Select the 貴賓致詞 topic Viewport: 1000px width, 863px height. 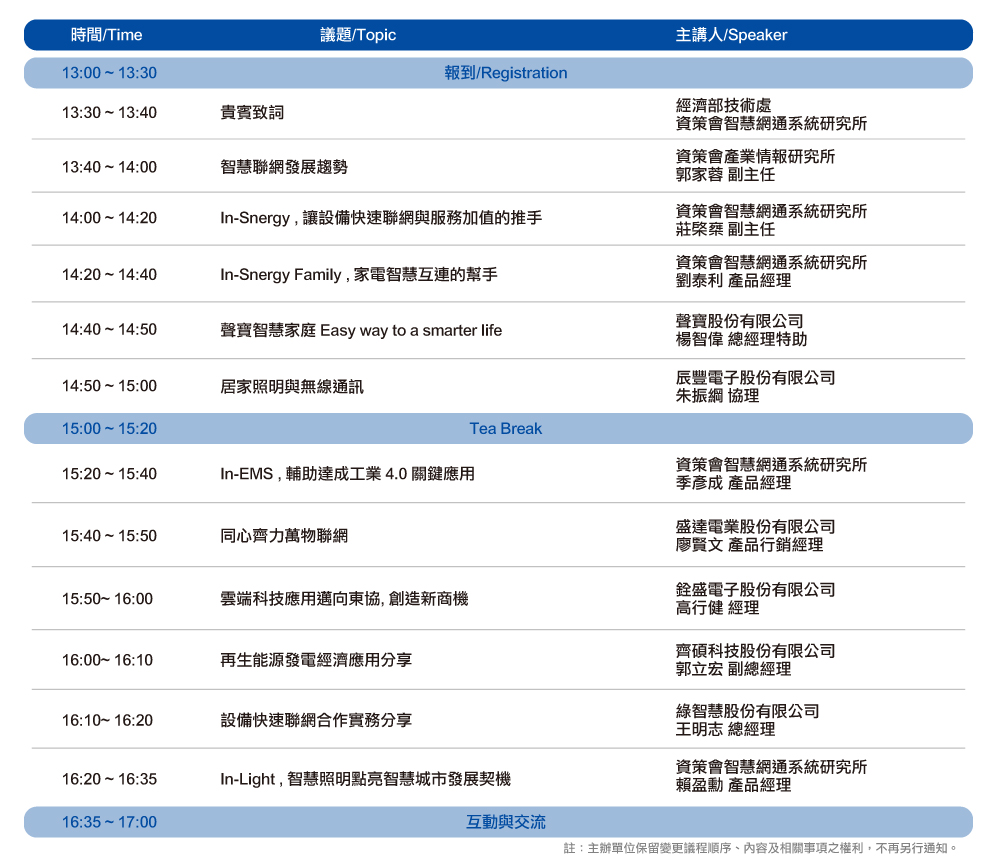[252, 113]
